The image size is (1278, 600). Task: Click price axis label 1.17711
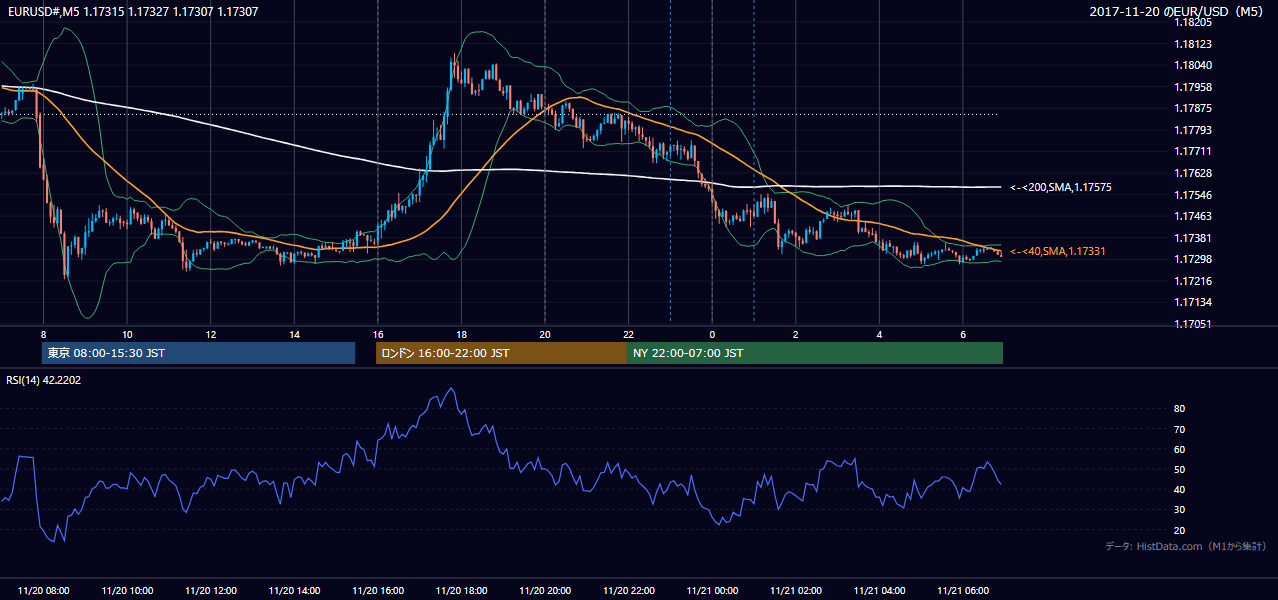pos(1192,151)
